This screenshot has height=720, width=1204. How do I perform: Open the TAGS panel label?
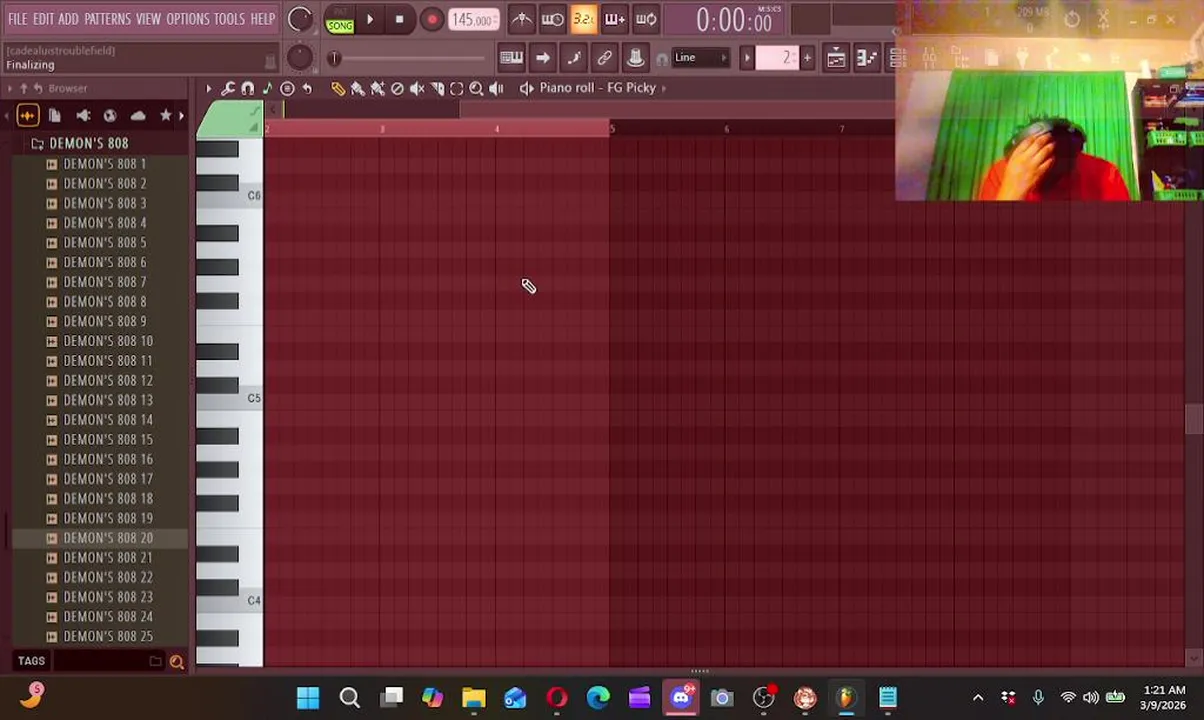[31, 661]
